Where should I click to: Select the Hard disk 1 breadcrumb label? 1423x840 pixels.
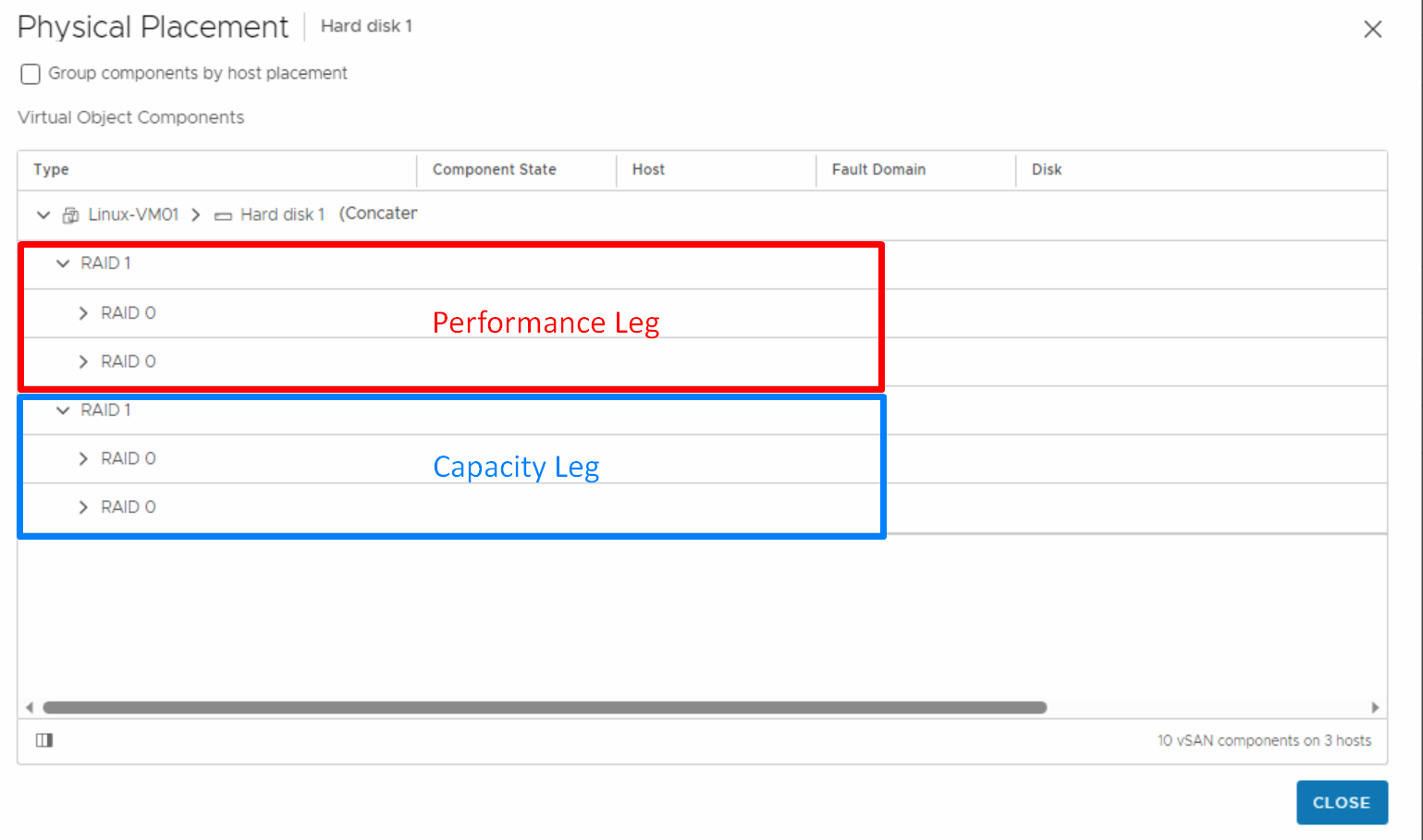366,26
